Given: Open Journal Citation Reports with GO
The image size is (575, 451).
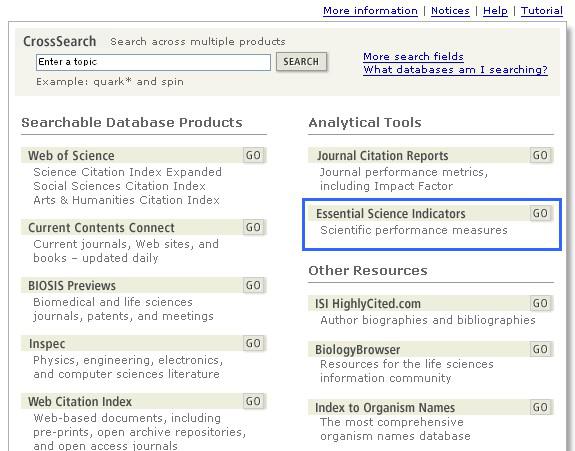Looking at the screenshot, I should point(541,155).
